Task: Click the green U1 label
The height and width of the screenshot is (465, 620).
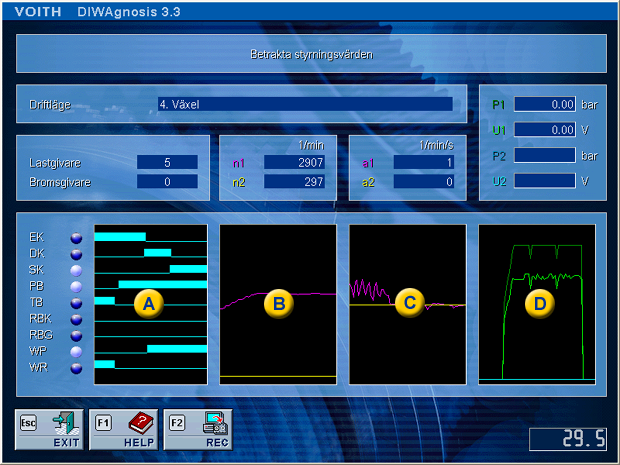Action: (499, 130)
